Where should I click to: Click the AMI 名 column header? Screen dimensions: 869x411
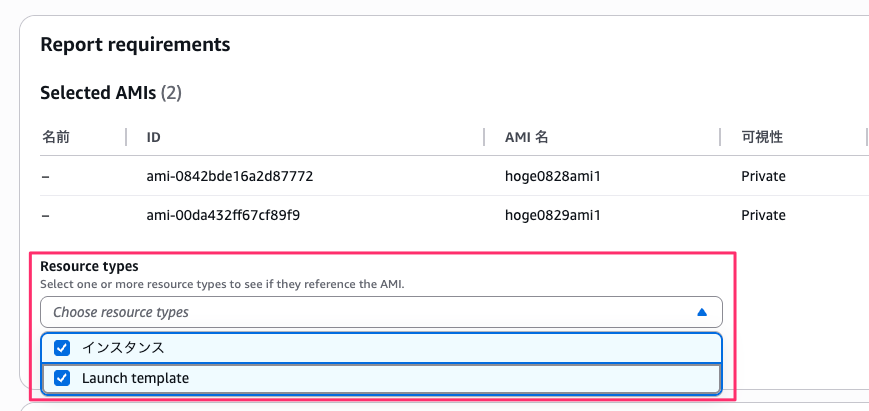526,137
